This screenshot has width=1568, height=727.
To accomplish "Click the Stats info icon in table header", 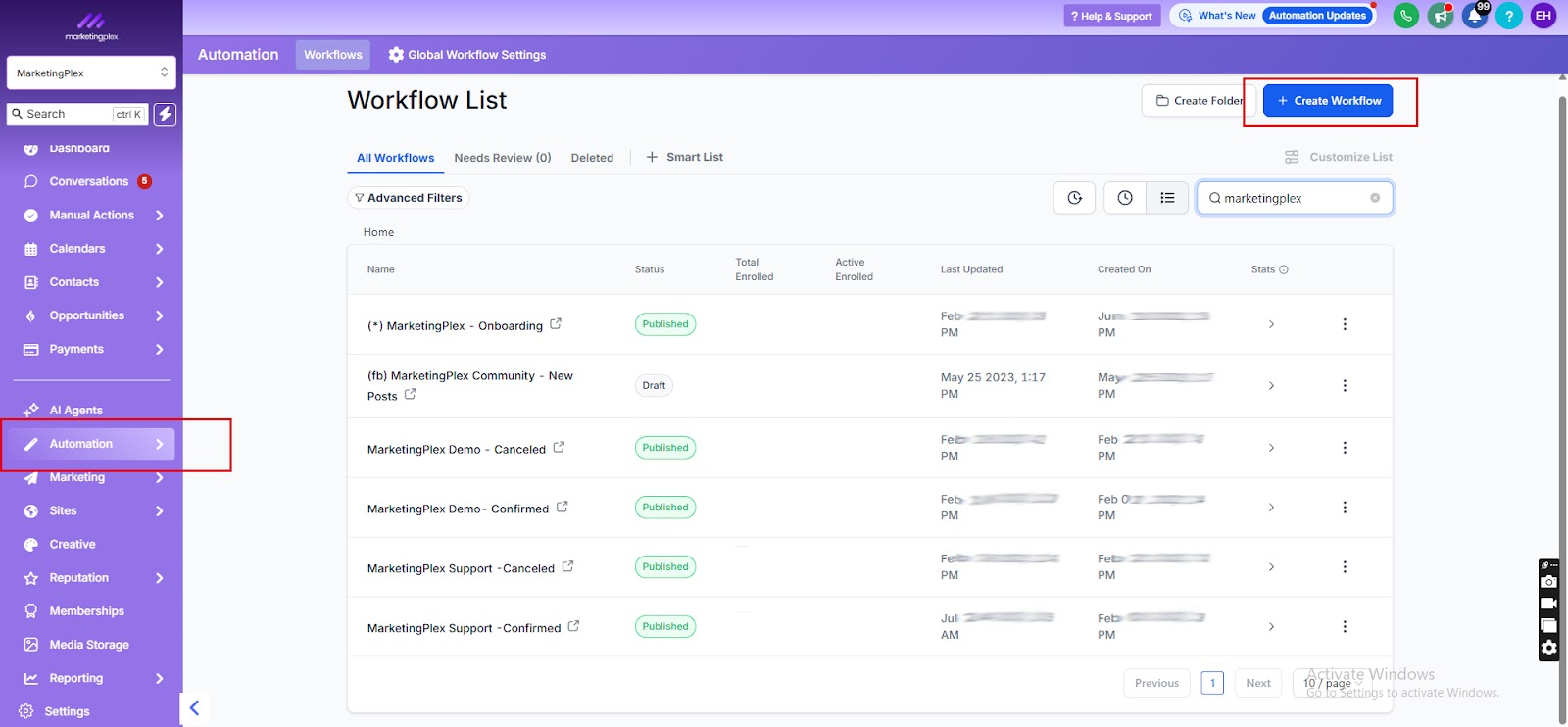I will coord(1284,269).
